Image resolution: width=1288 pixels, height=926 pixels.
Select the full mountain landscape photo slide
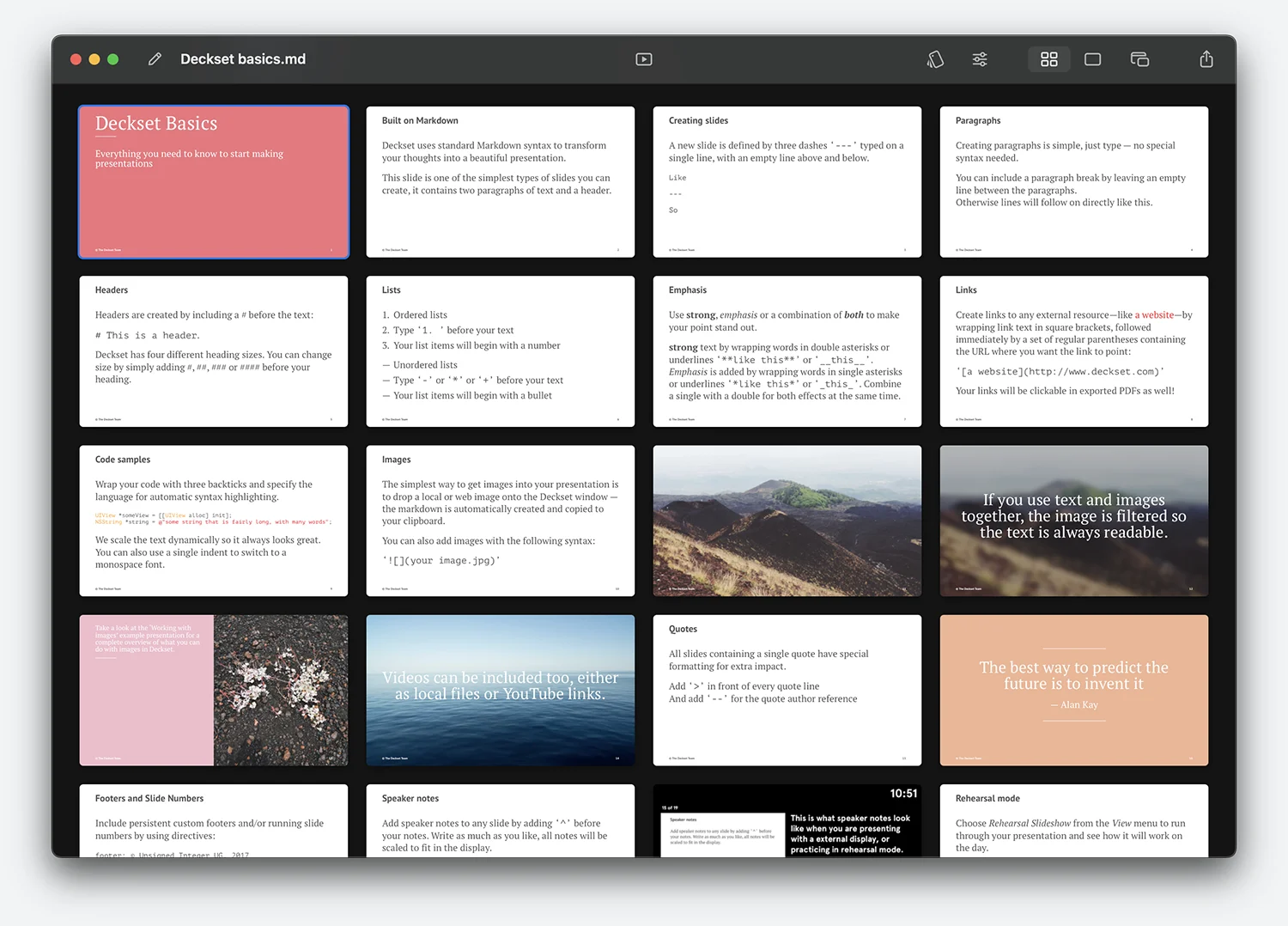coord(787,521)
